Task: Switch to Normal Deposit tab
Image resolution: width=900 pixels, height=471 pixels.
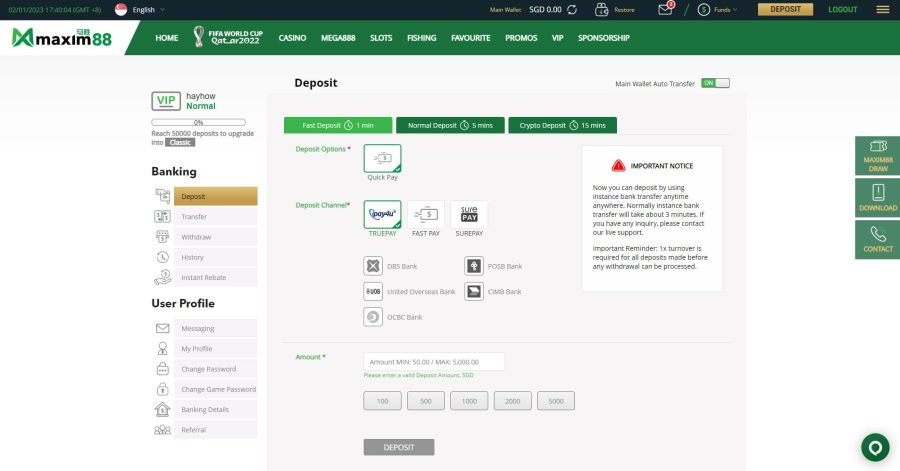Action: (450, 125)
